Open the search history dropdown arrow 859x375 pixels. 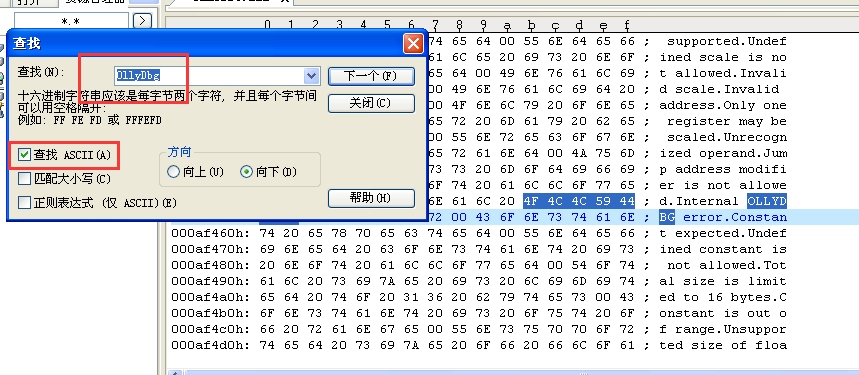(312, 76)
